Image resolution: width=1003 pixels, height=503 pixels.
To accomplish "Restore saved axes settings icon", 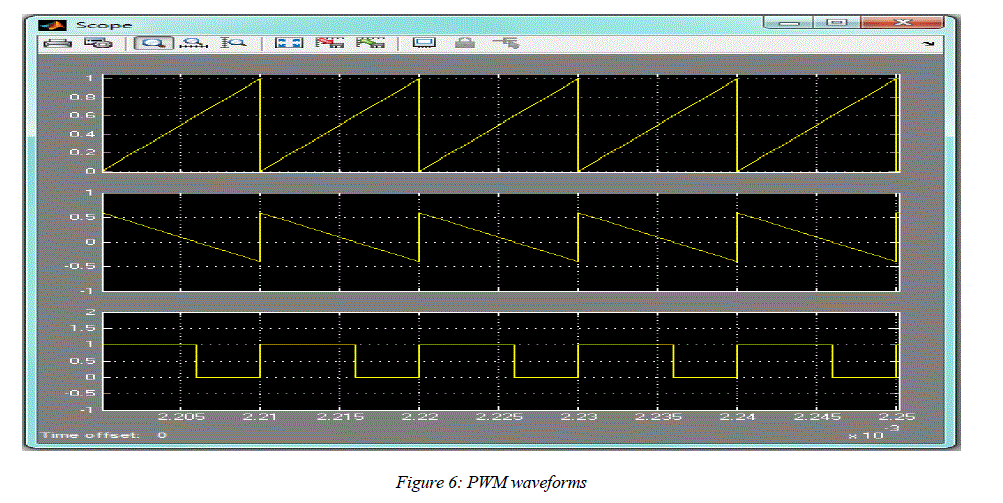I will click(x=370, y=43).
